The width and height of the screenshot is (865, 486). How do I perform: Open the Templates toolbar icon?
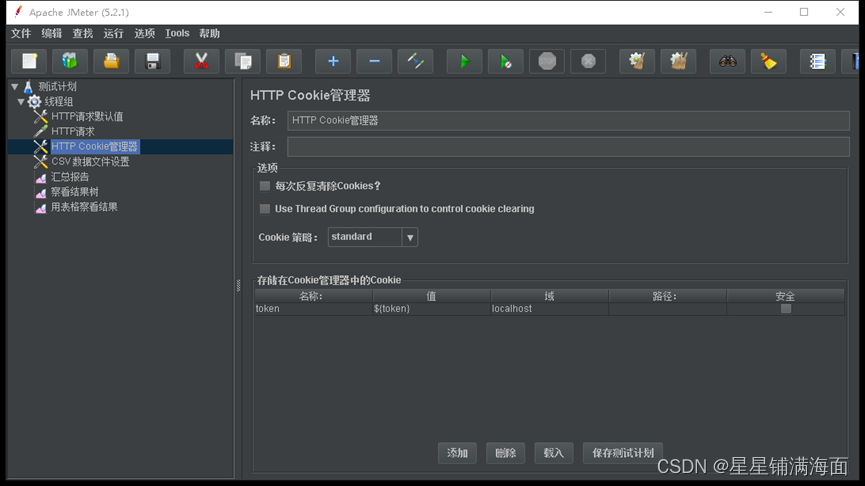pyautogui.click(x=70, y=61)
